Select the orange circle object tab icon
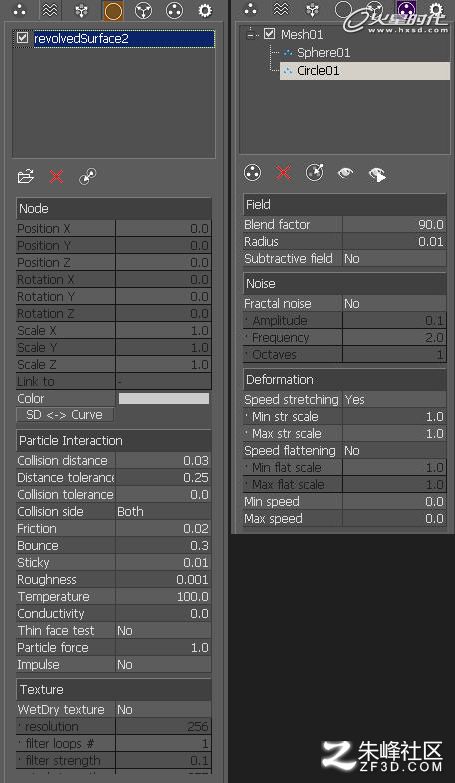The image size is (455, 783). 113,10
